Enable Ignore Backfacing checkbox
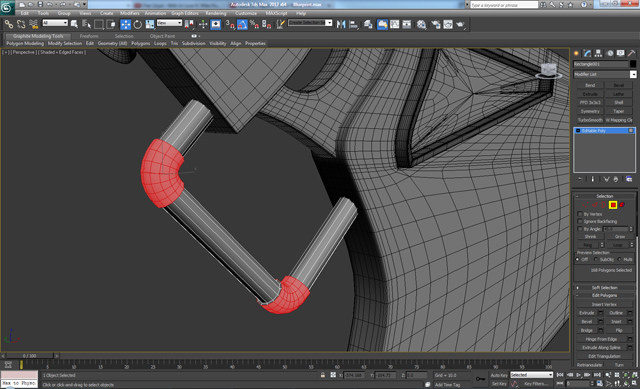The width and height of the screenshot is (640, 389). 580,221
